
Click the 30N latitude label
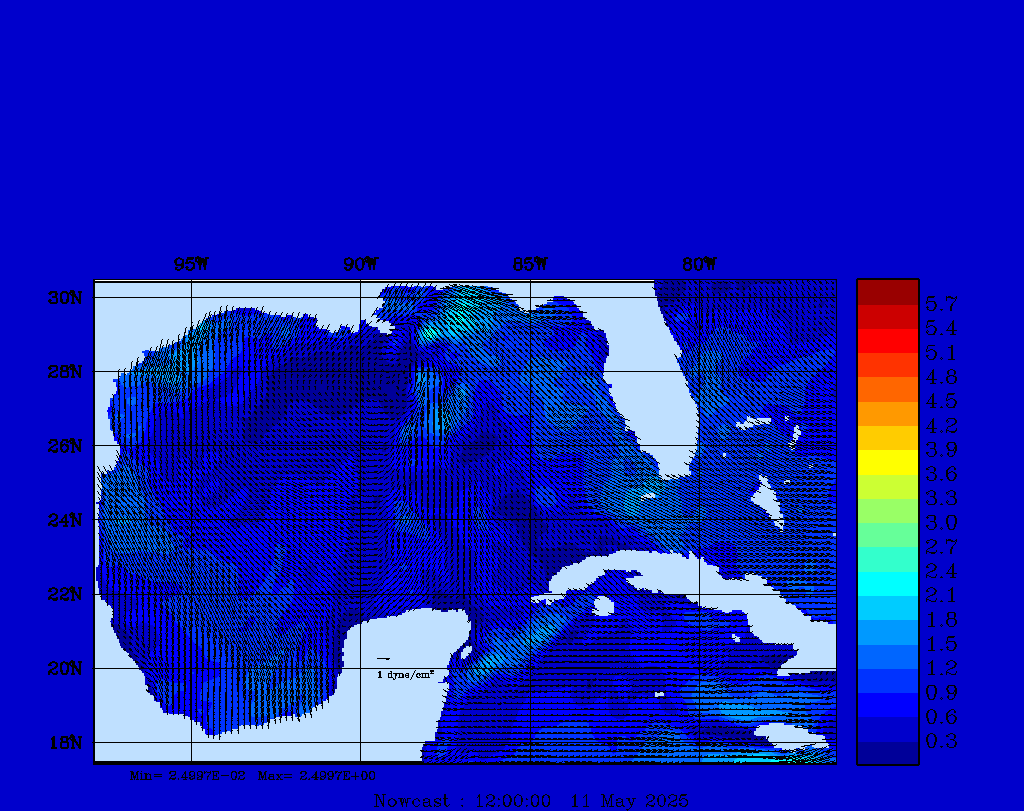point(68,298)
